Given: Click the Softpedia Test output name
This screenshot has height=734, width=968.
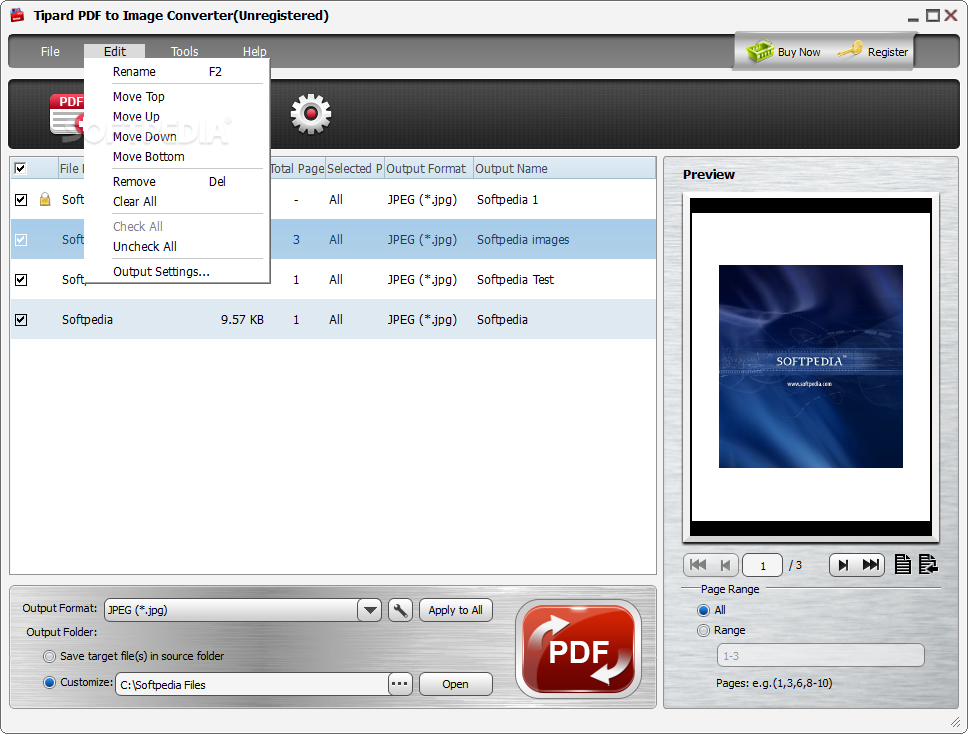Looking at the screenshot, I should 515,280.
